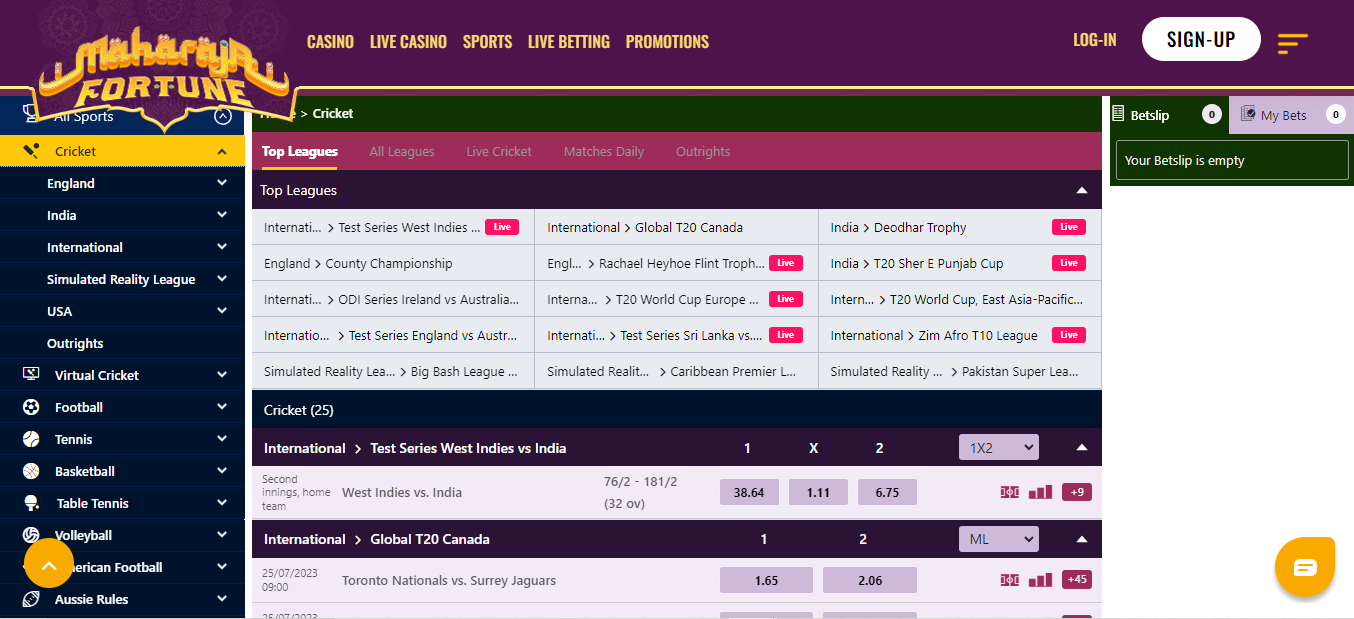
Task: Click the Log-In link
Action: pos(1095,40)
